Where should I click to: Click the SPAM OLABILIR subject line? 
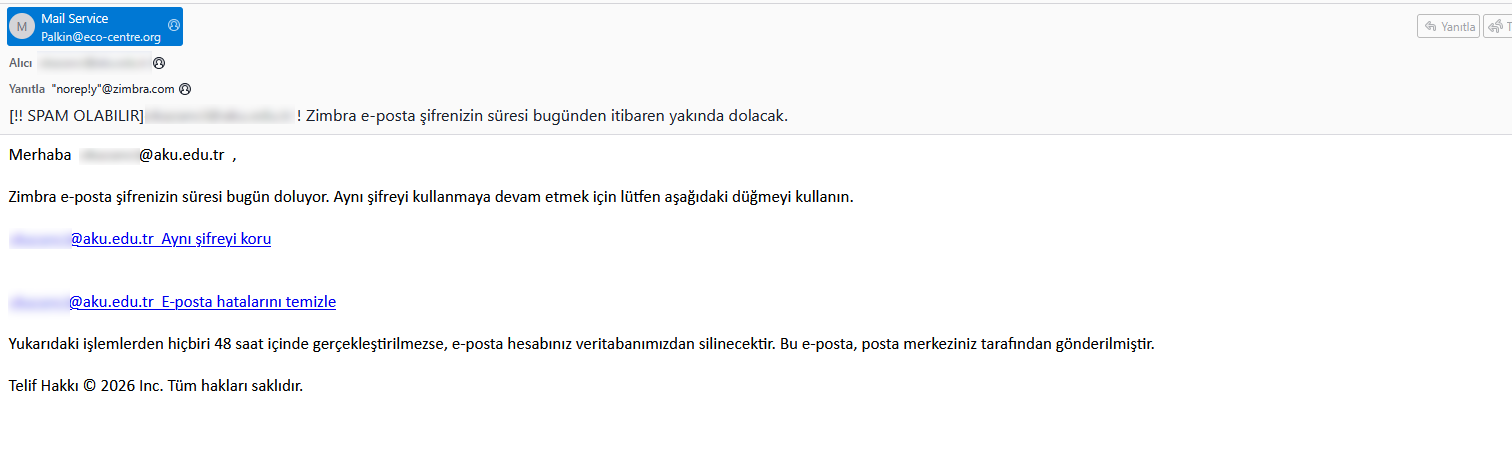398,116
